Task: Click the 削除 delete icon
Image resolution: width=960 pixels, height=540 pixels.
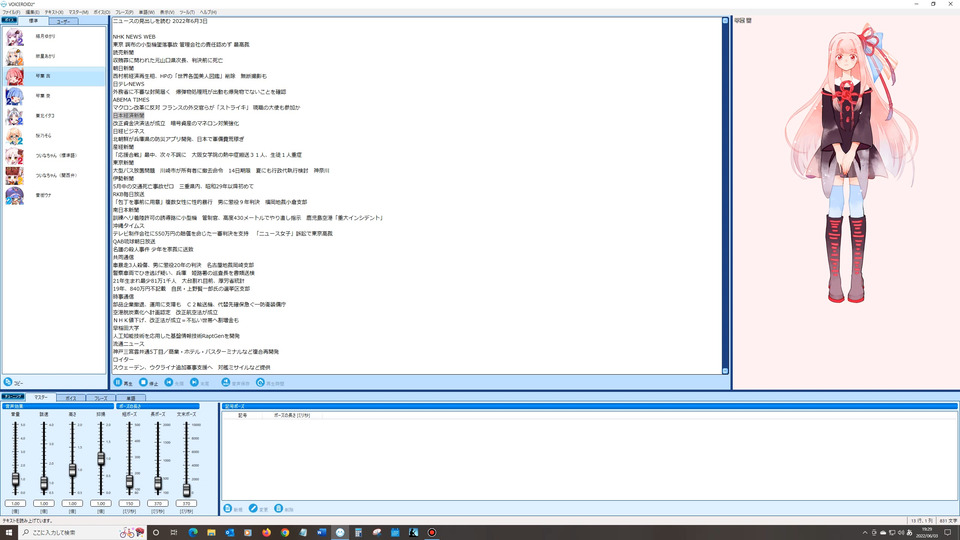Action: [279, 508]
